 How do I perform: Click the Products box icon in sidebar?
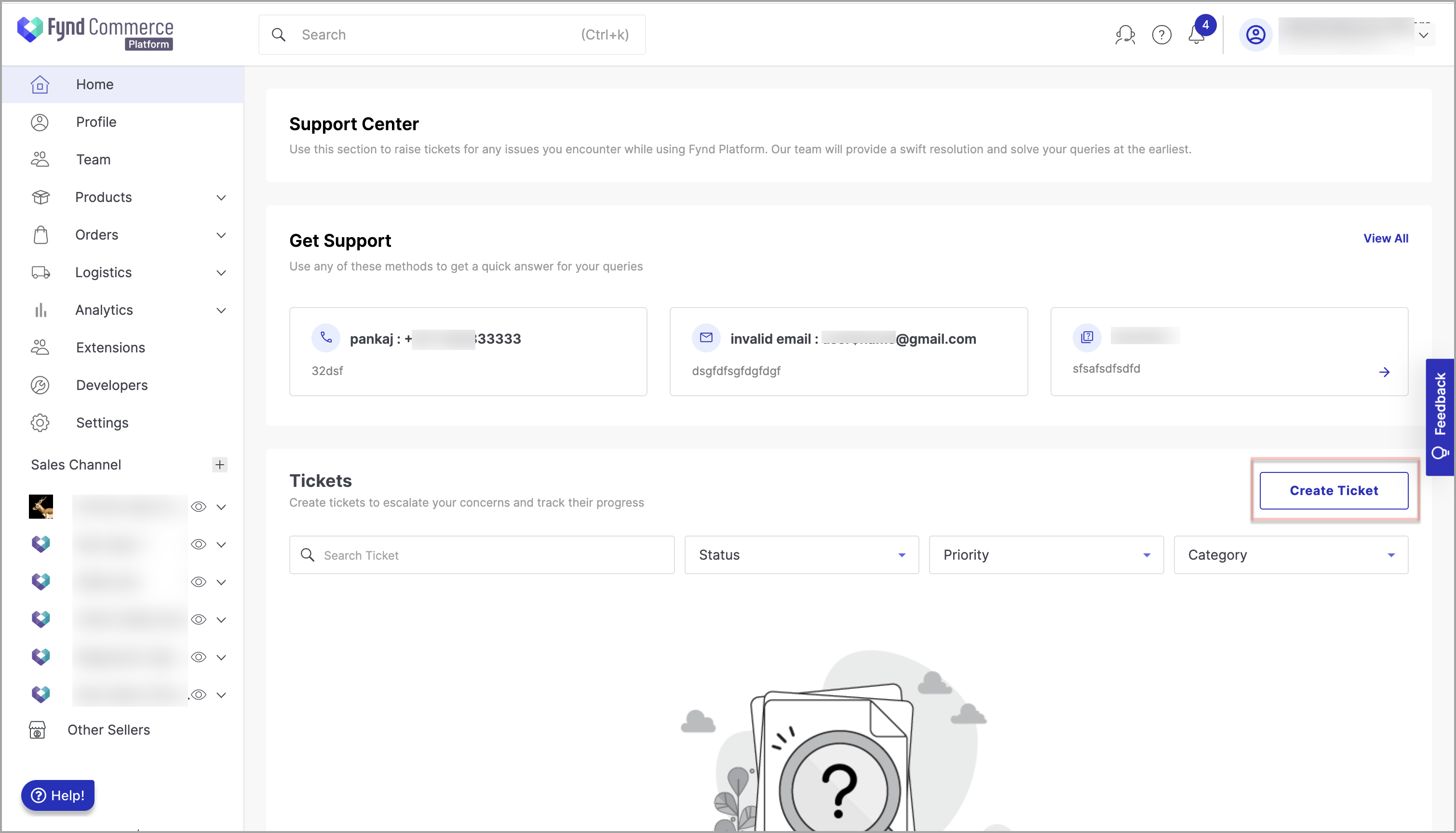coord(40,197)
